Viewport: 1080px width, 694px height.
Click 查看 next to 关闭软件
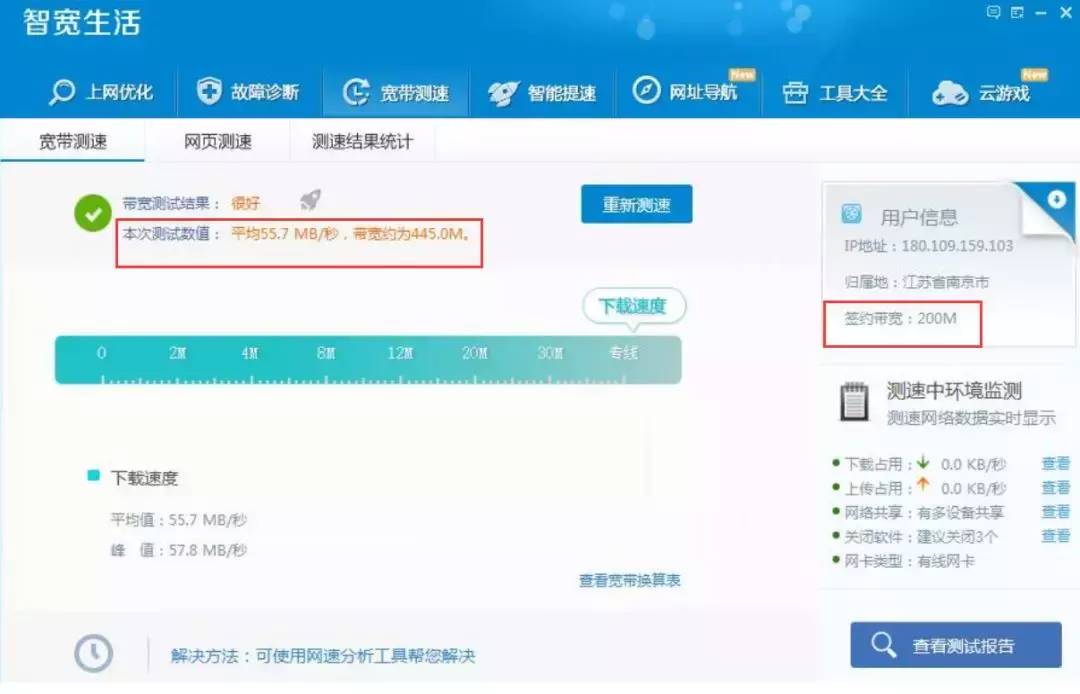(x=1055, y=536)
